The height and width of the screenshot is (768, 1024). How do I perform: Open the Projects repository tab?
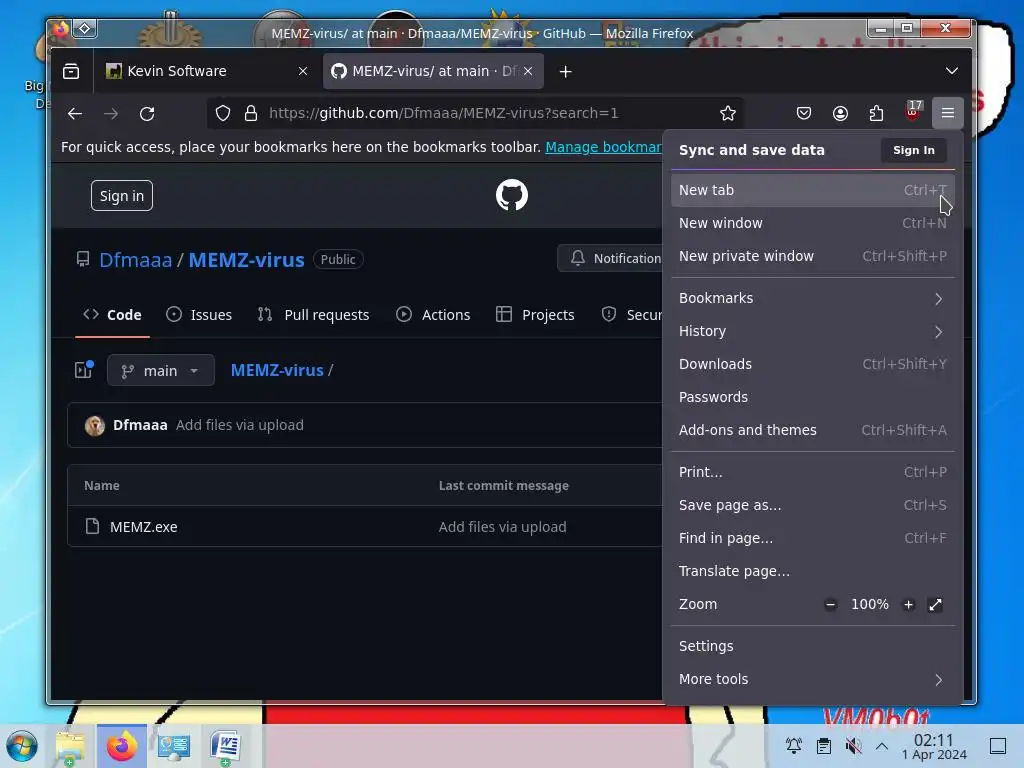536,315
